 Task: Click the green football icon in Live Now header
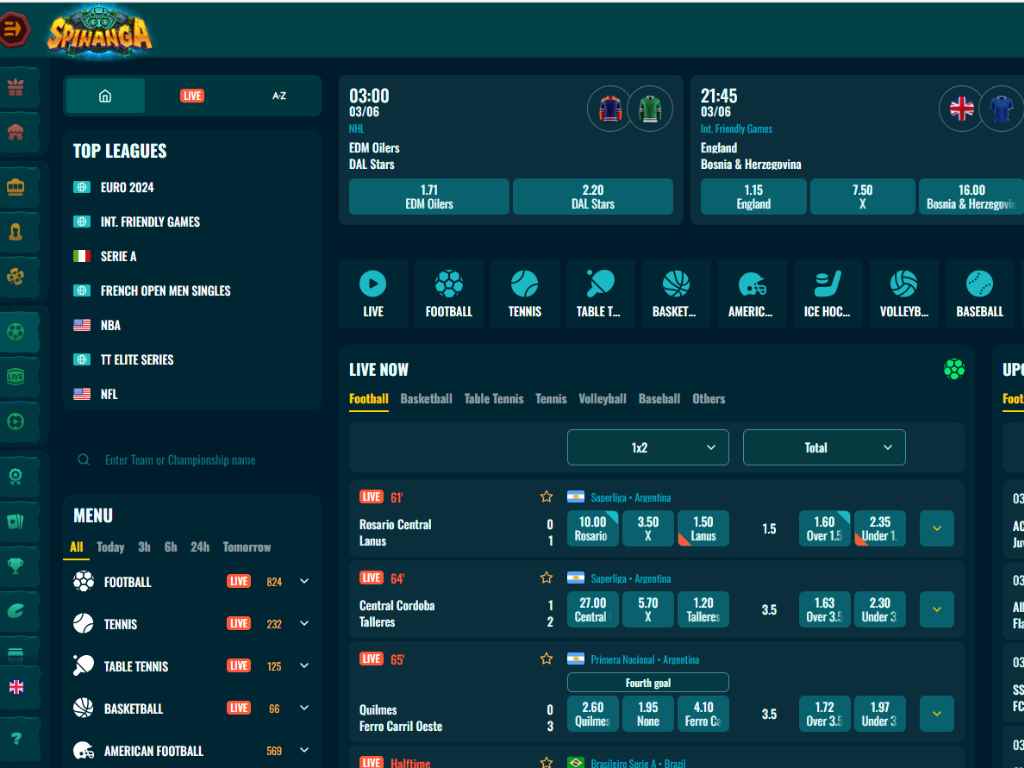[954, 369]
